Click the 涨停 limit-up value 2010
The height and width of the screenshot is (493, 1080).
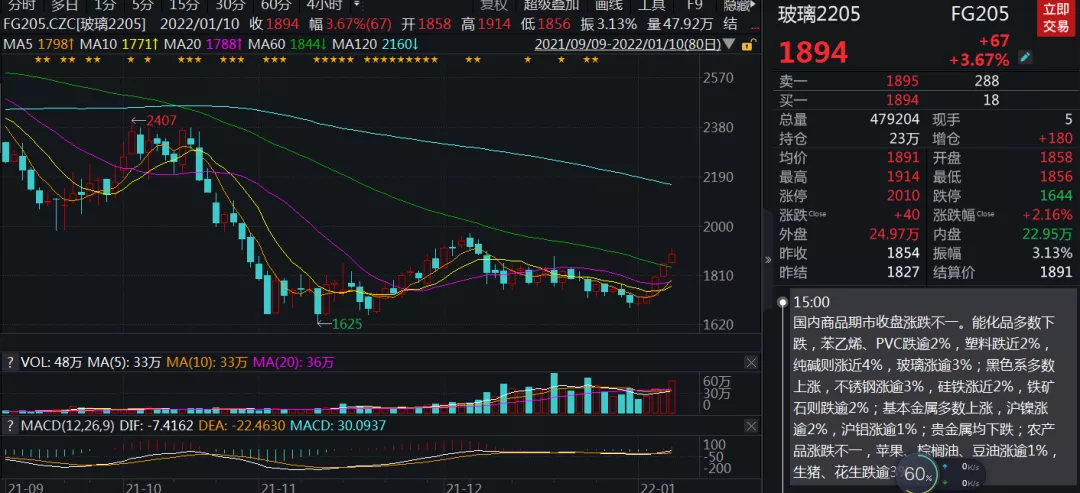[x=902, y=195]
